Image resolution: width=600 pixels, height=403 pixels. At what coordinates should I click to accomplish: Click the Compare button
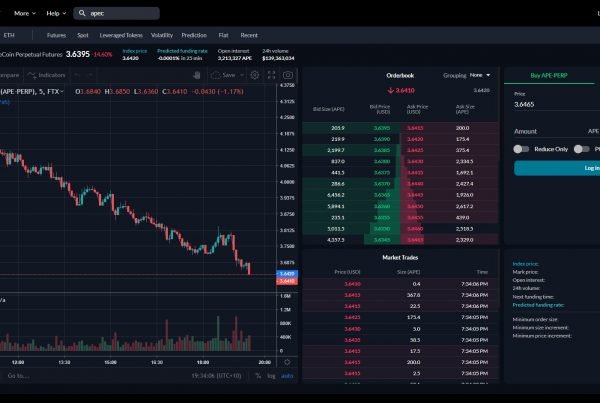point(9,75)
